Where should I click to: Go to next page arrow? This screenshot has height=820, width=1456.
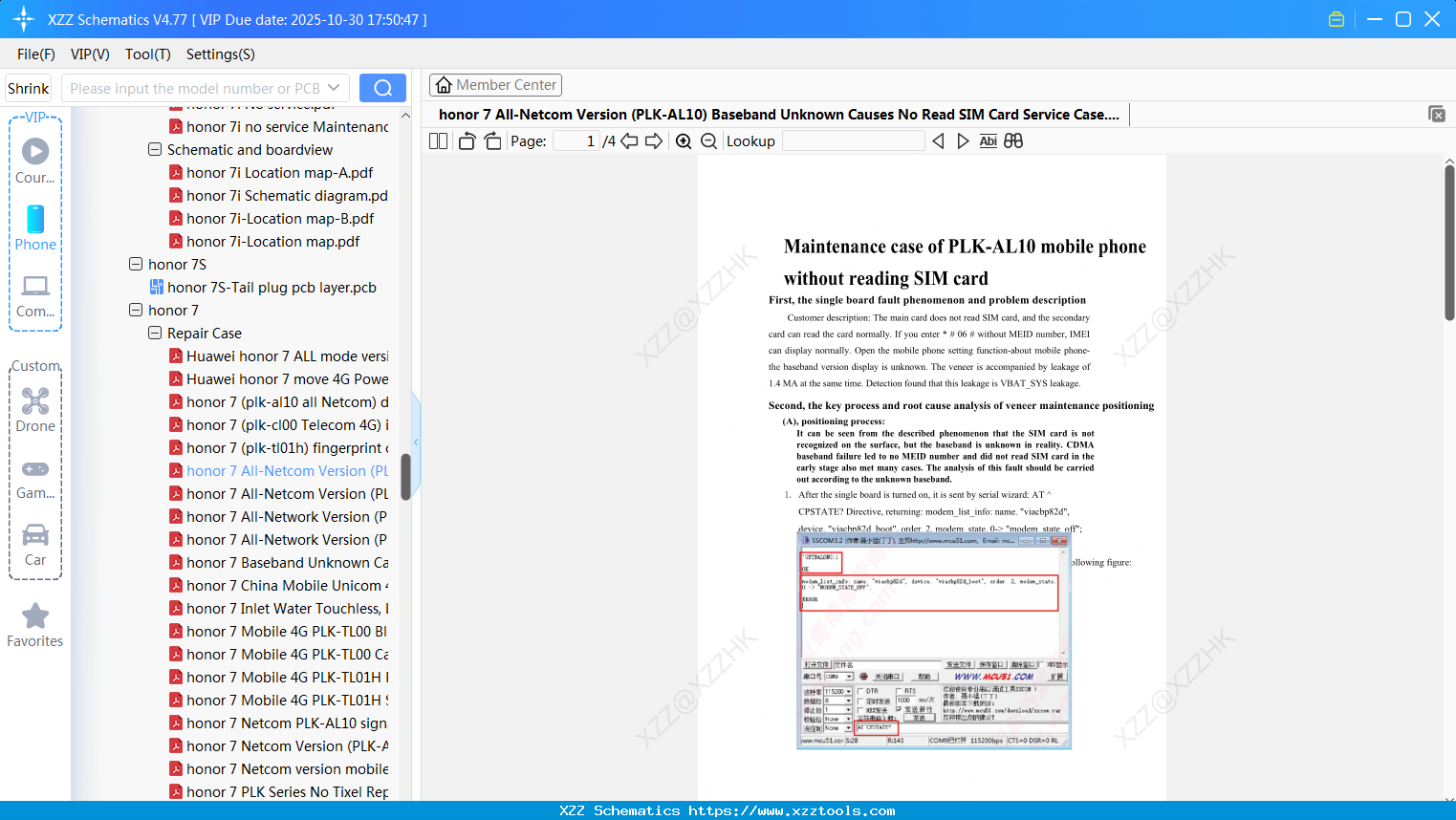point(654,141)
